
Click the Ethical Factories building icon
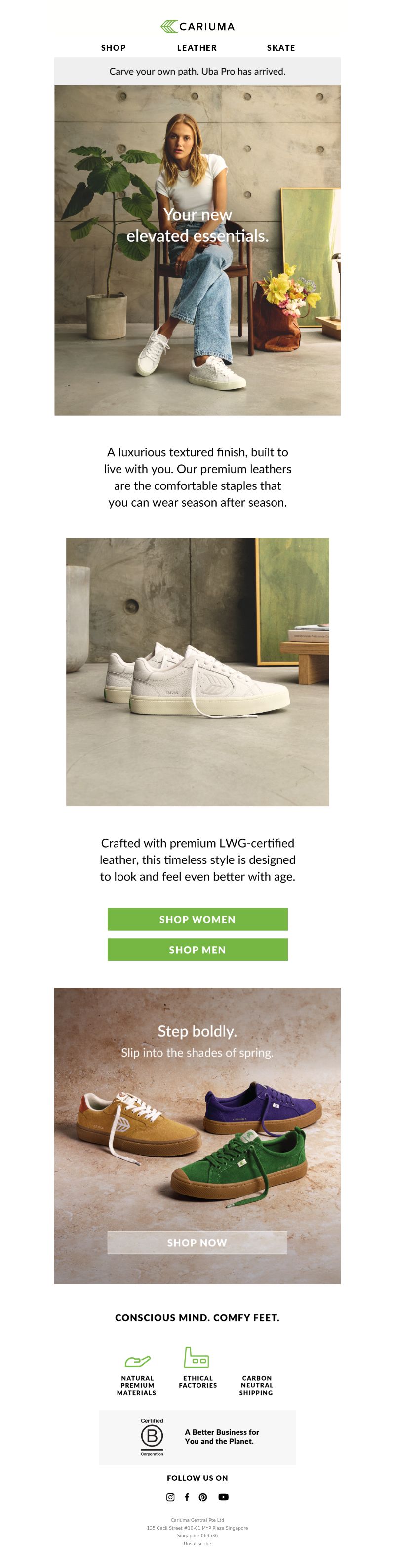(197, 1357)
